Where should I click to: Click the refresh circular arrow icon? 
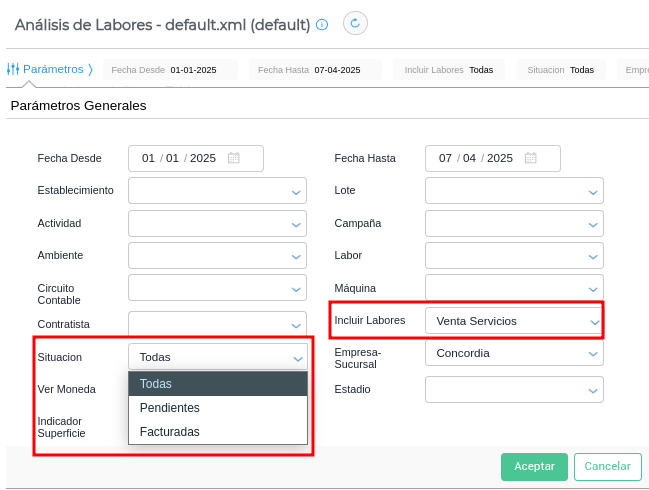(x=355, y=23)
